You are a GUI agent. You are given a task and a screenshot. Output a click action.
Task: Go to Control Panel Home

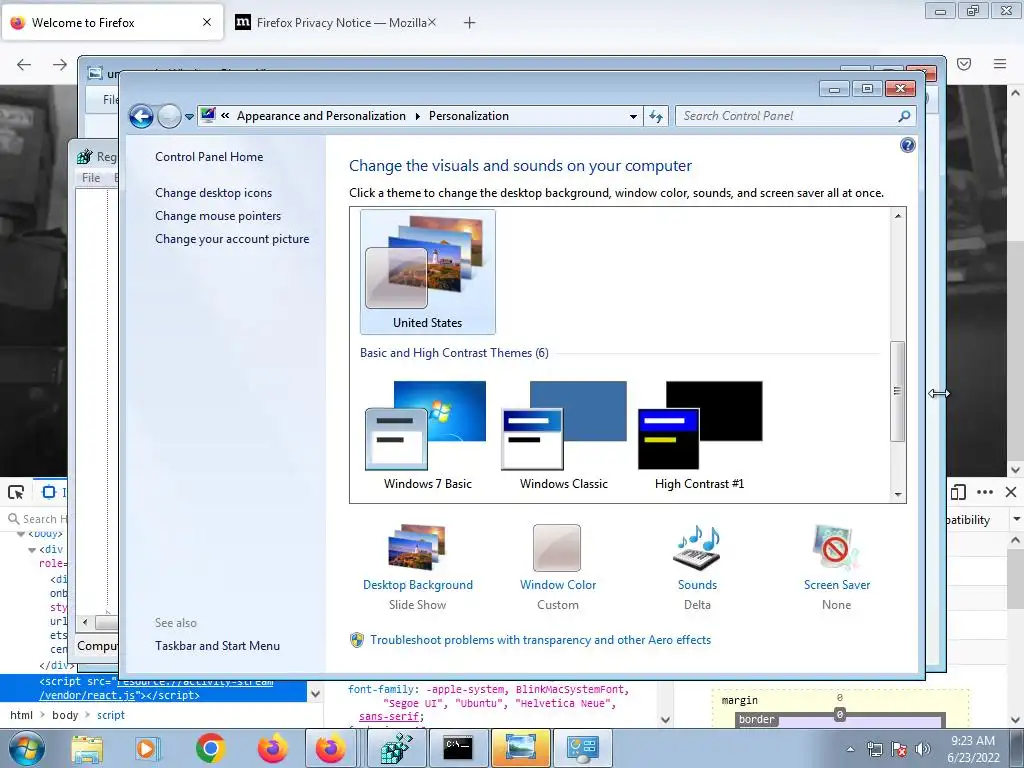[209, 157]
